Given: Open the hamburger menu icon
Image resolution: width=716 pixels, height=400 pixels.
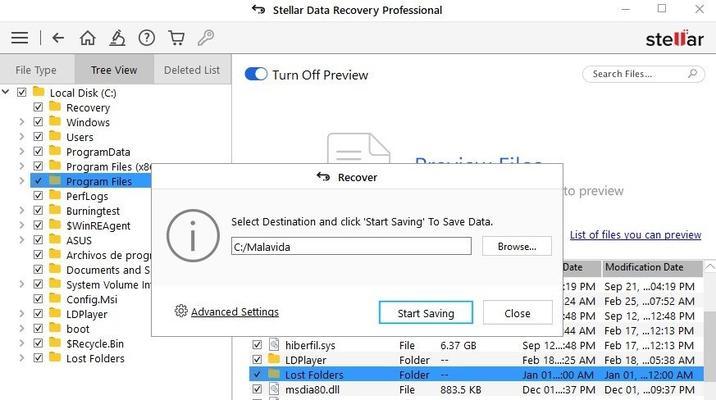Looking at the screenshot, I should (x=20, y=38).
